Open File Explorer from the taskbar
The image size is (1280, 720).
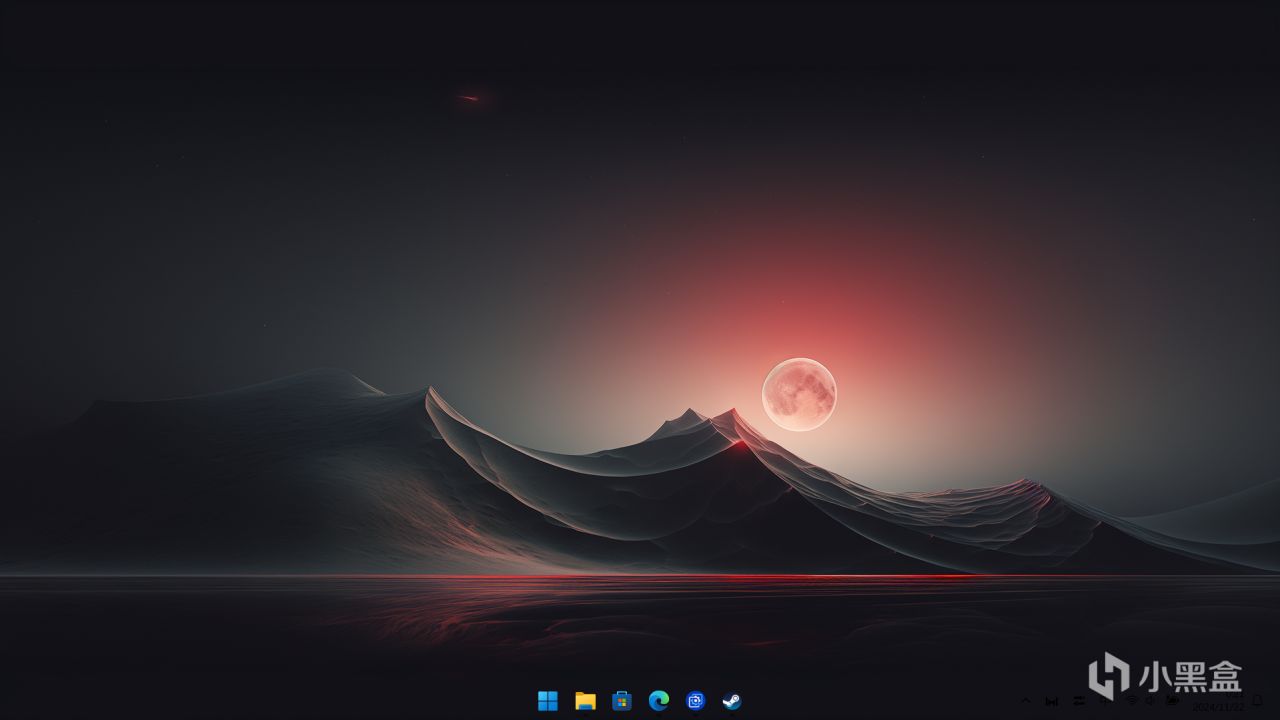tap(585, 701)
